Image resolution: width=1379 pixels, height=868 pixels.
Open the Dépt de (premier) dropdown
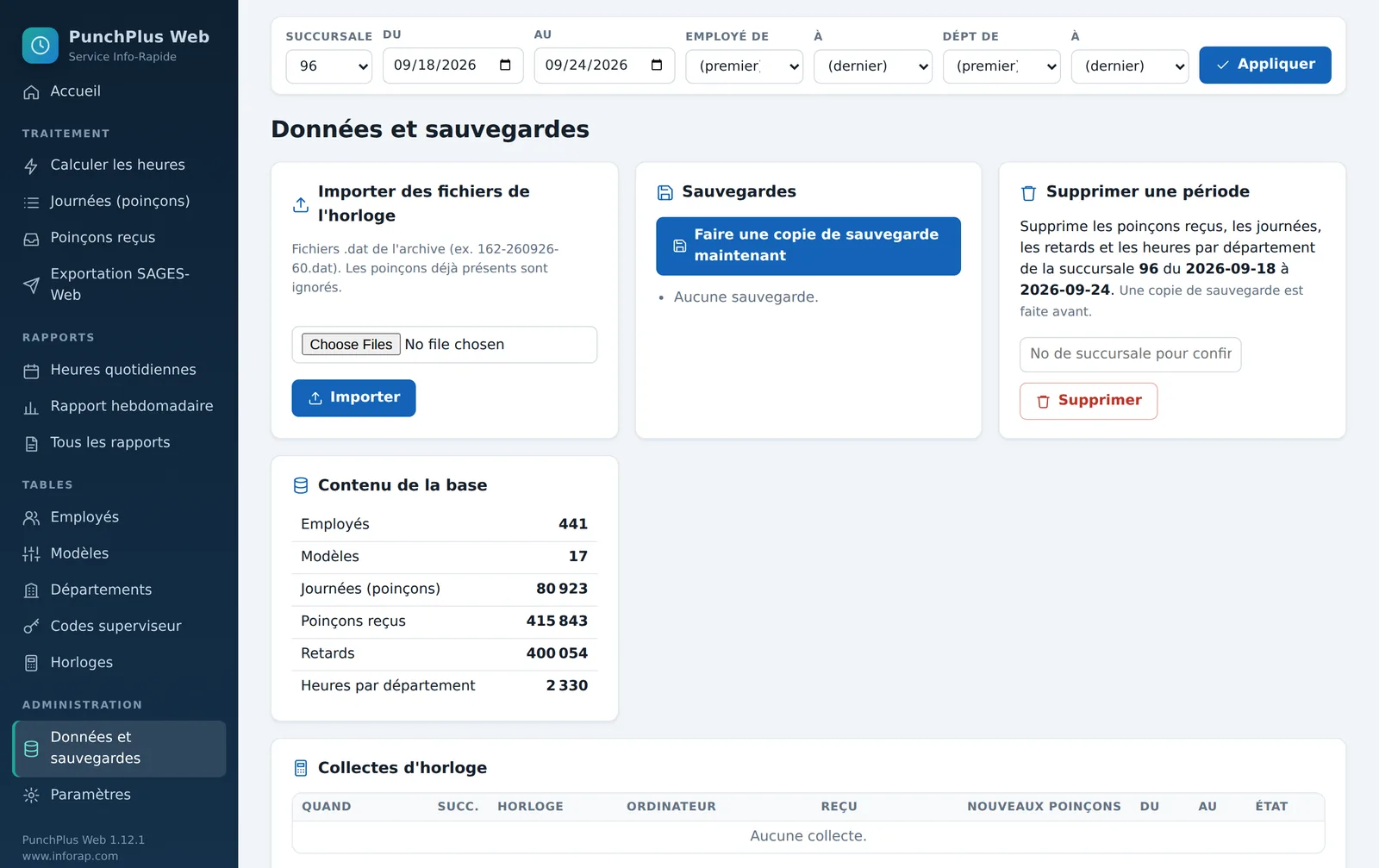tap(1001, 66)
